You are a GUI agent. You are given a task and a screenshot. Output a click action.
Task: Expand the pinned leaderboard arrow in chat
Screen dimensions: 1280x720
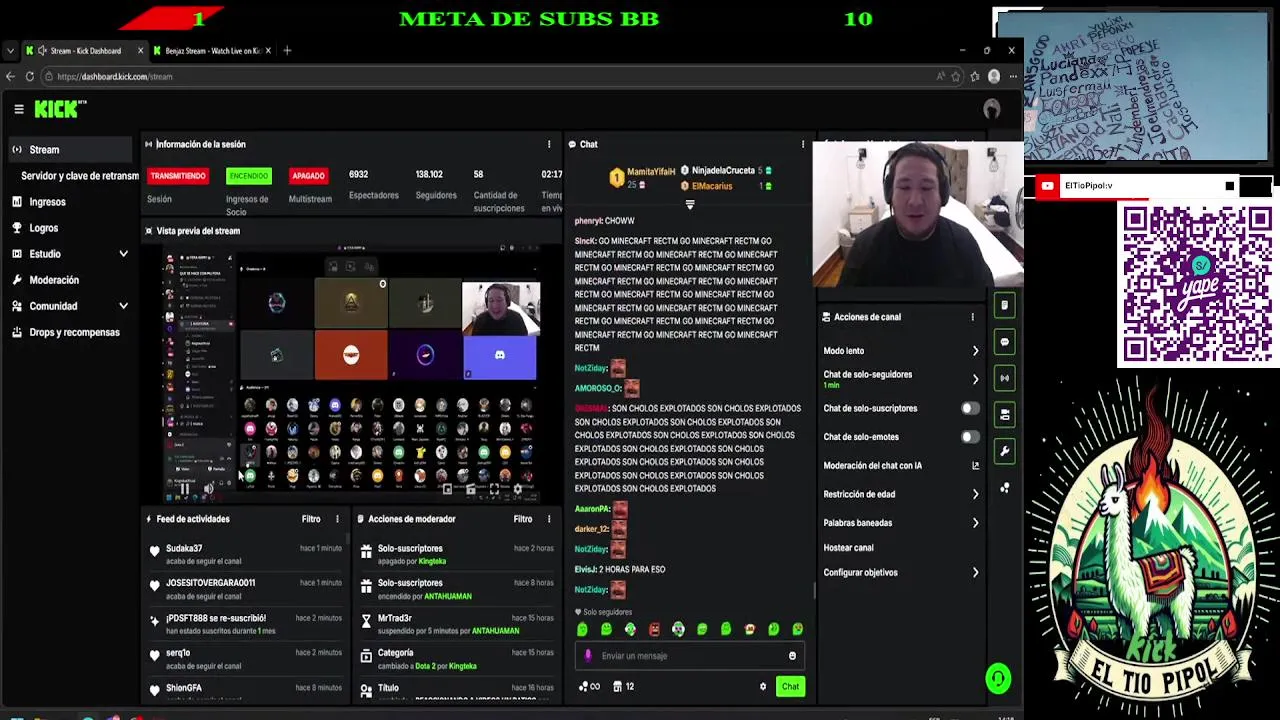(689, 205)
